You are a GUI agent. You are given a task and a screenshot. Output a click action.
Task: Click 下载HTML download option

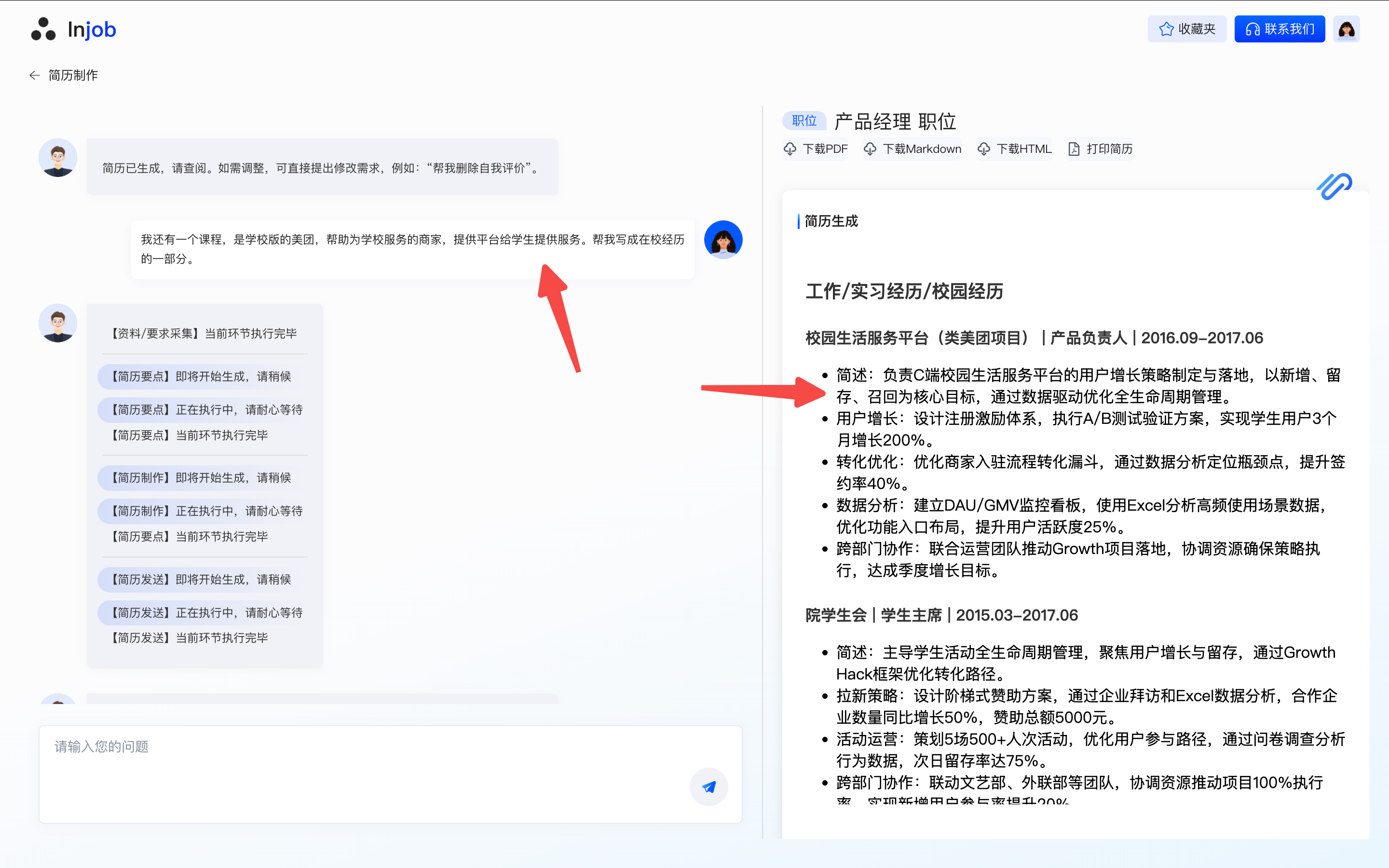pos(1015,149)
